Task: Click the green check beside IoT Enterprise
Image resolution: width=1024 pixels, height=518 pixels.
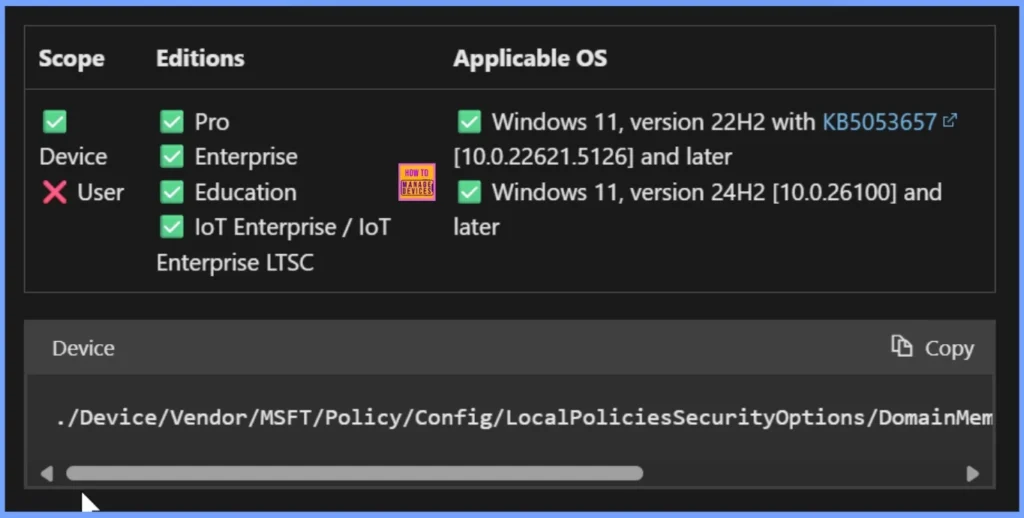Action: pos(172,227)
